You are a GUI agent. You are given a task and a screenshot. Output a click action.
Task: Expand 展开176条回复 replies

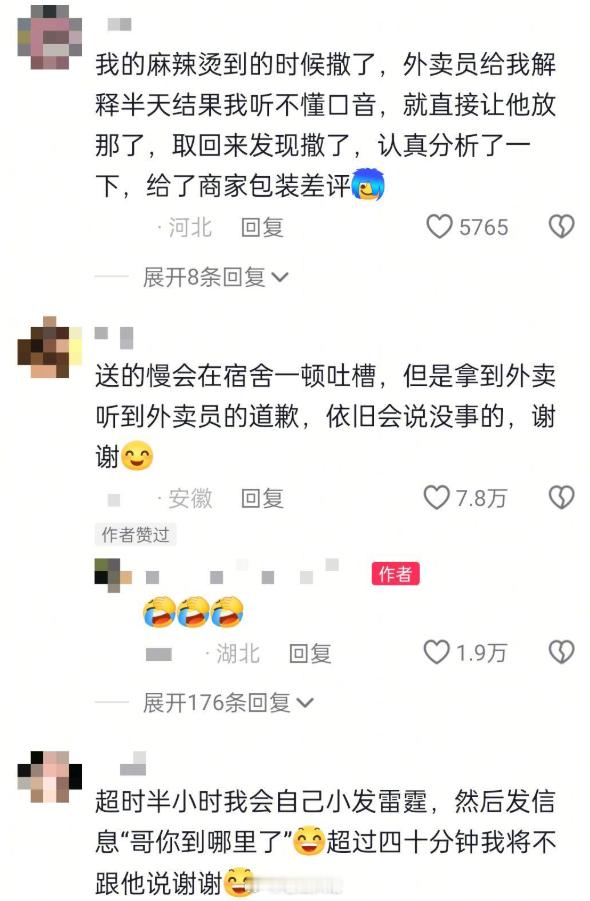click(229, 703)
